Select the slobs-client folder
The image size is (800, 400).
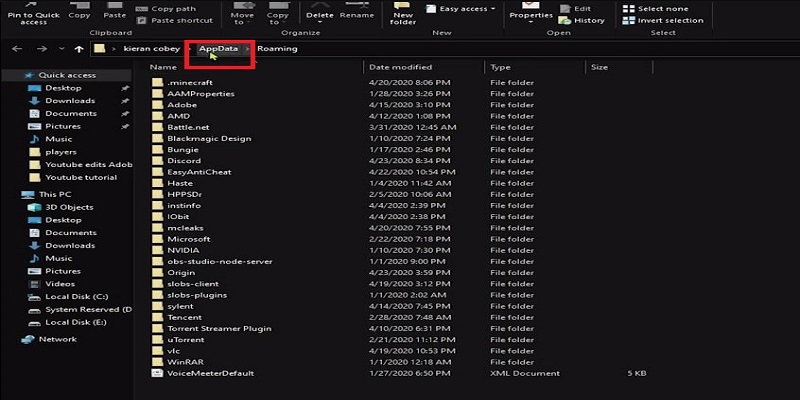pyautogui.click(x=193, y=284)
